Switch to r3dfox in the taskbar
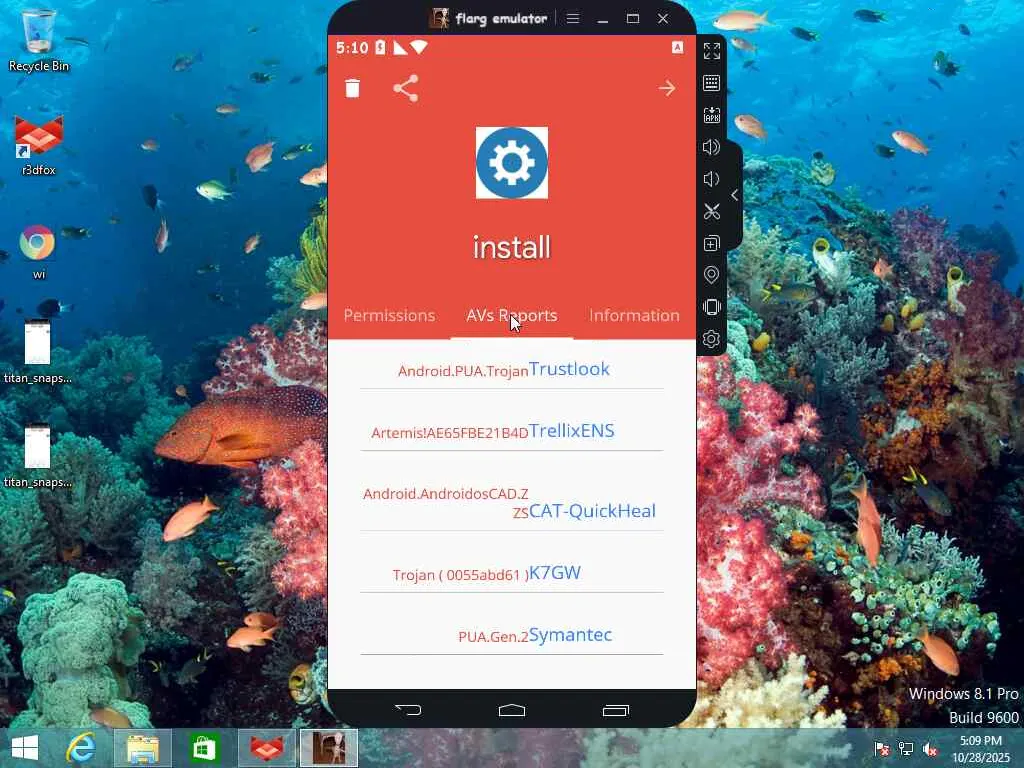 point(266,748)
